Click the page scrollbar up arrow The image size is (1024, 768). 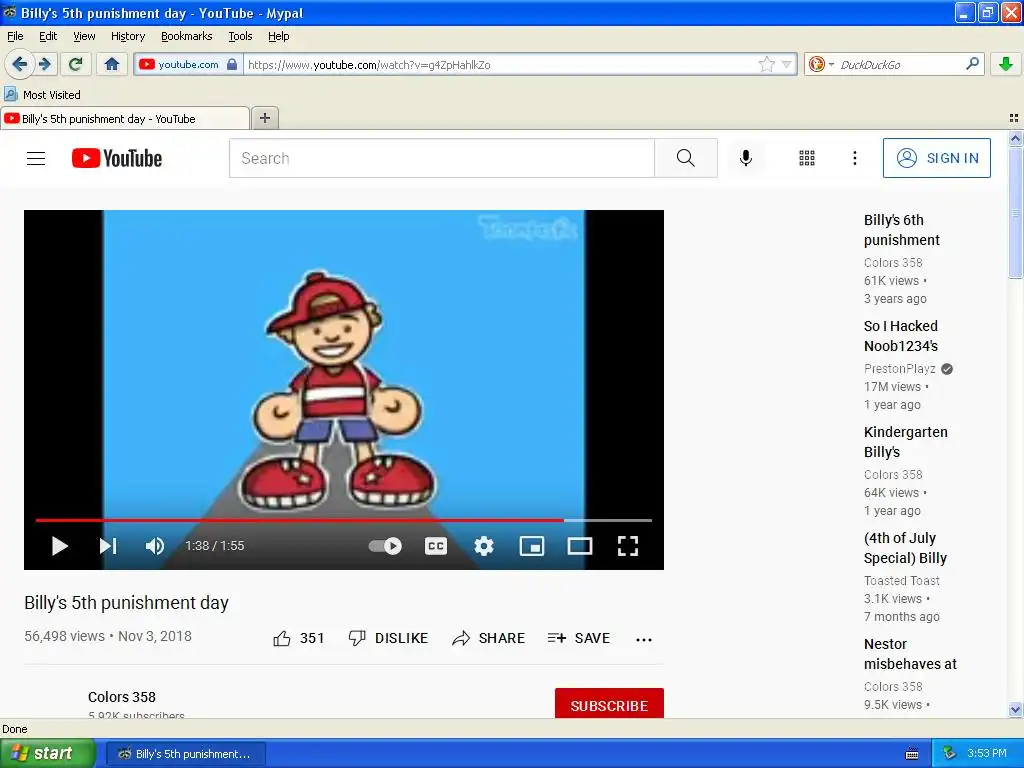point(1015,138)
